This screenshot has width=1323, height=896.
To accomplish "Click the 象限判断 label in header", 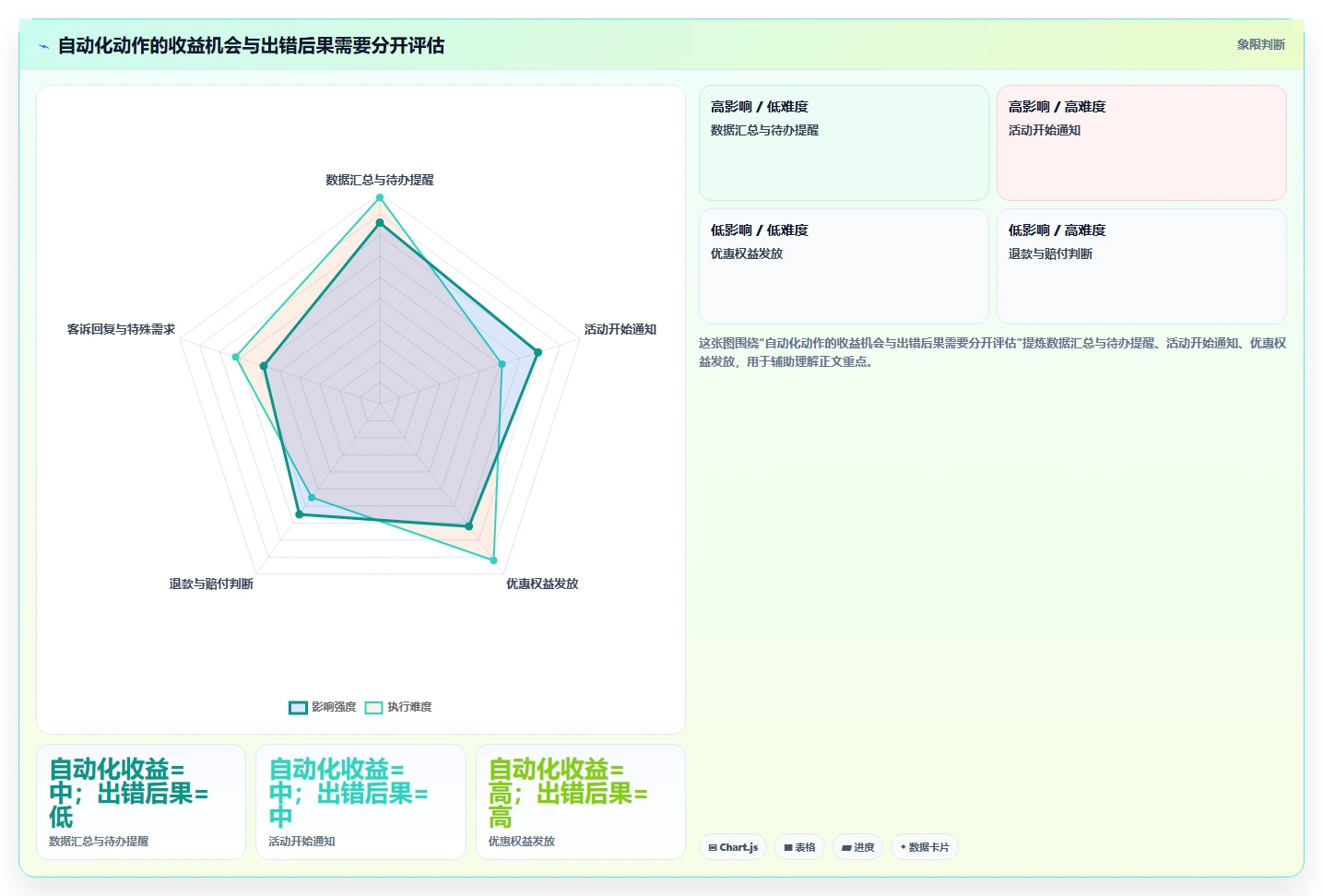I will click(1260, 44).
